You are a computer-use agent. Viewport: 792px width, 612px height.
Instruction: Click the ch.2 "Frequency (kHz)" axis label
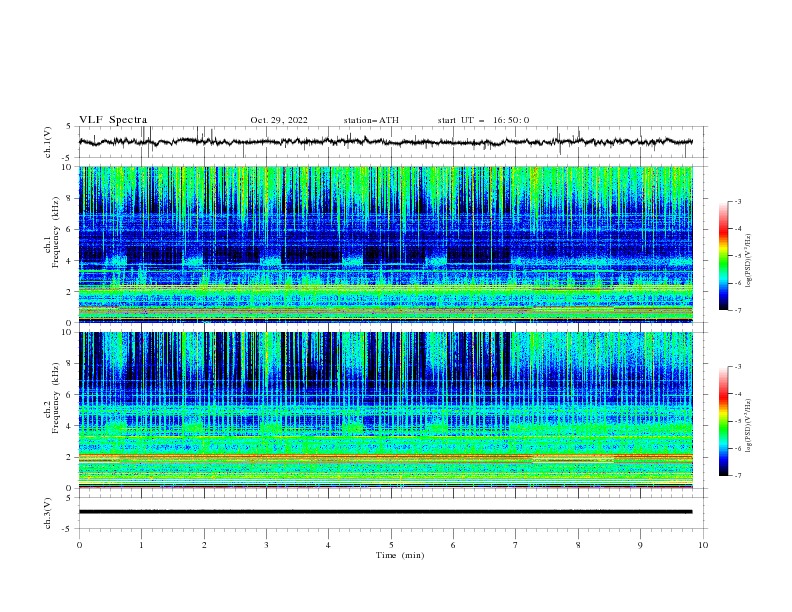click(56, 398)
